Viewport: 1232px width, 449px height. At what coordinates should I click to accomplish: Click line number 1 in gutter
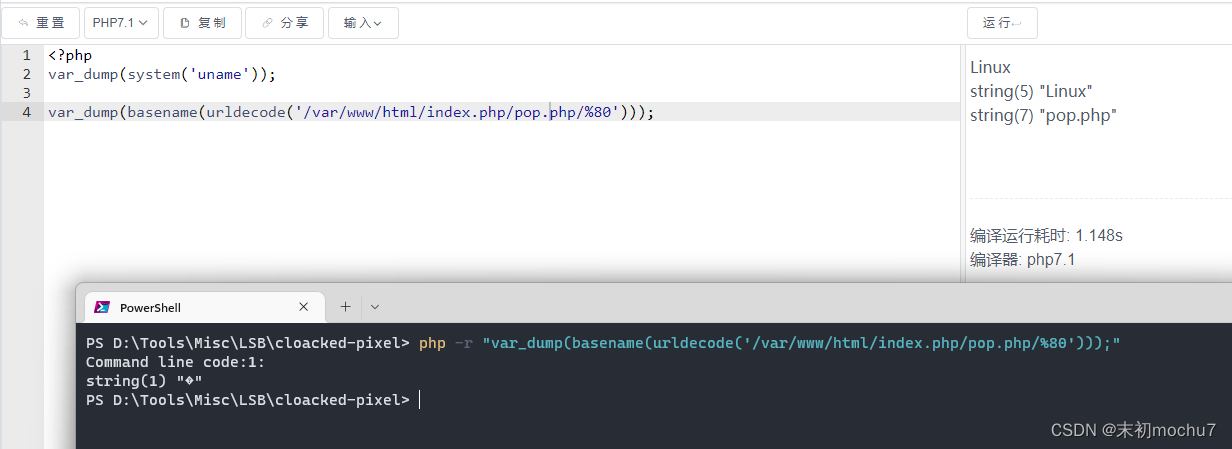pos(27,55)
